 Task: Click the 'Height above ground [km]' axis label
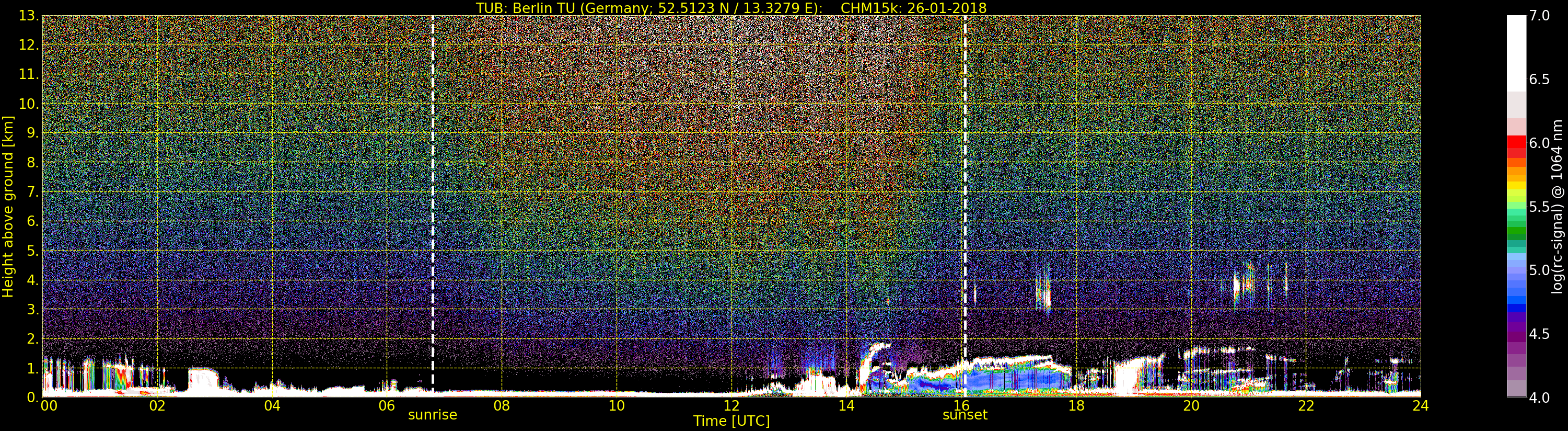tap(8, 207)
